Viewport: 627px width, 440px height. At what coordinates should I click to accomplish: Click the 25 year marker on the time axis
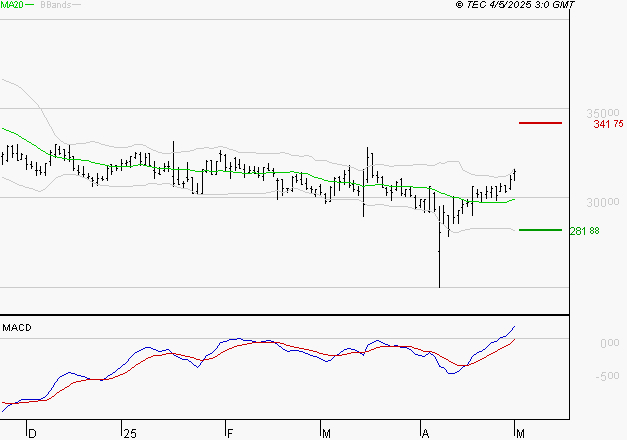[x=130, y=434]
